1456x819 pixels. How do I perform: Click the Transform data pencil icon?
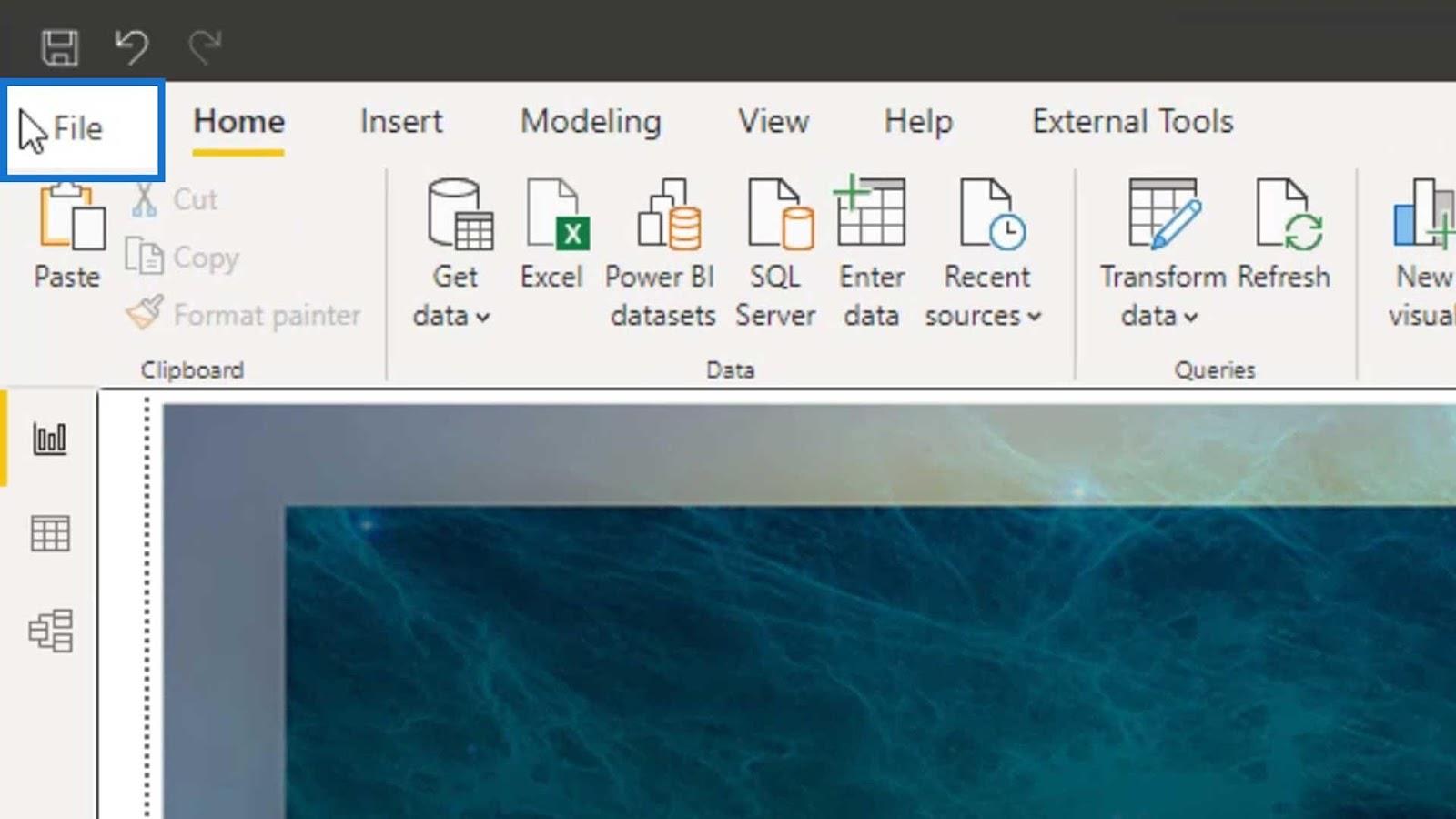click(1165, 214)
